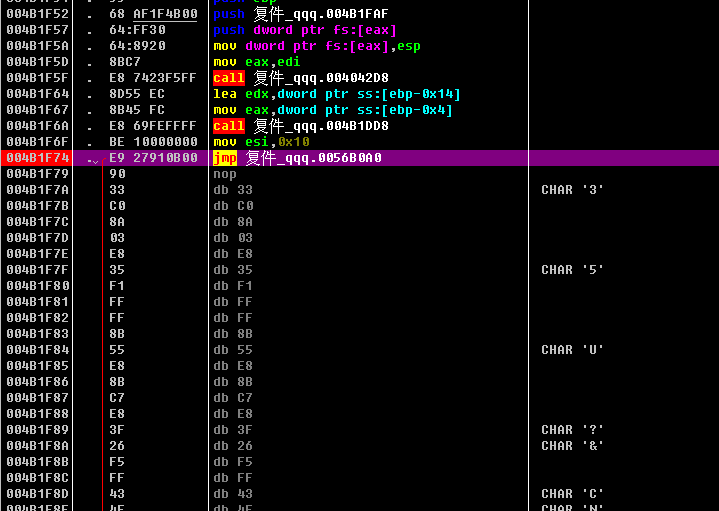Select the db 55 line
The width and height of the screenshot is (719, 511).
point(233,350)
